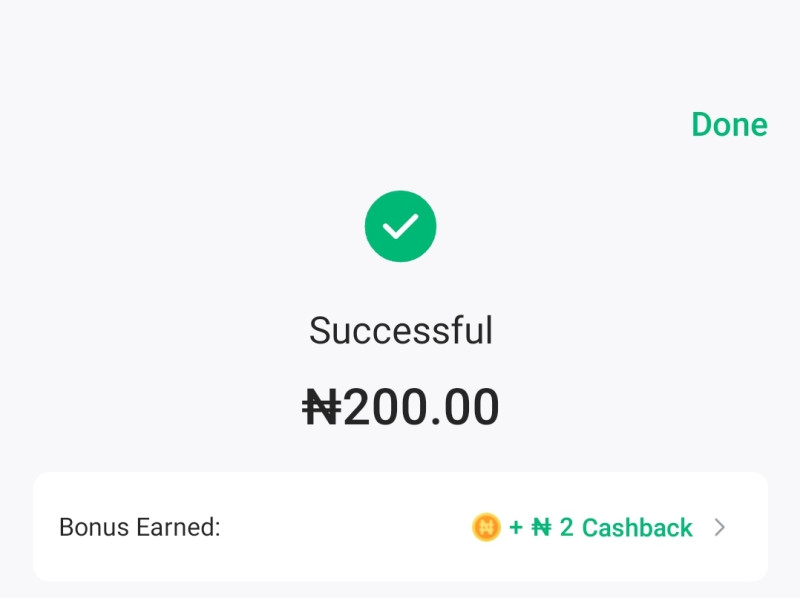Click the number 2 in cashback bonus
The image size is (800, 598).
point(566,527)
